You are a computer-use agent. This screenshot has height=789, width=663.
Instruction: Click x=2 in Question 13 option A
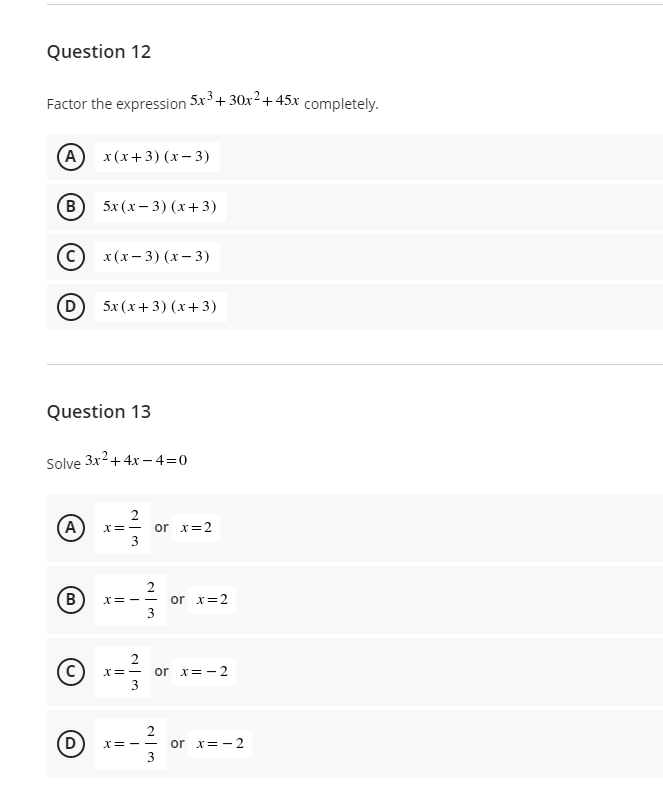click(196, 528)
